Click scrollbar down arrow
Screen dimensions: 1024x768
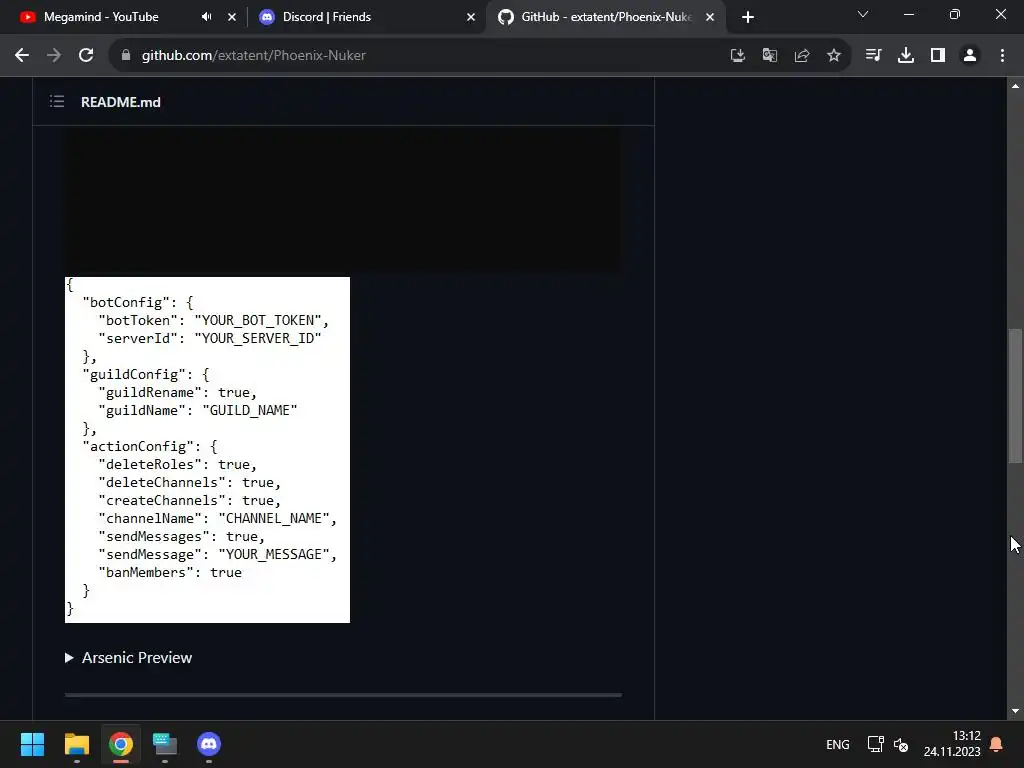point(1015,712)
